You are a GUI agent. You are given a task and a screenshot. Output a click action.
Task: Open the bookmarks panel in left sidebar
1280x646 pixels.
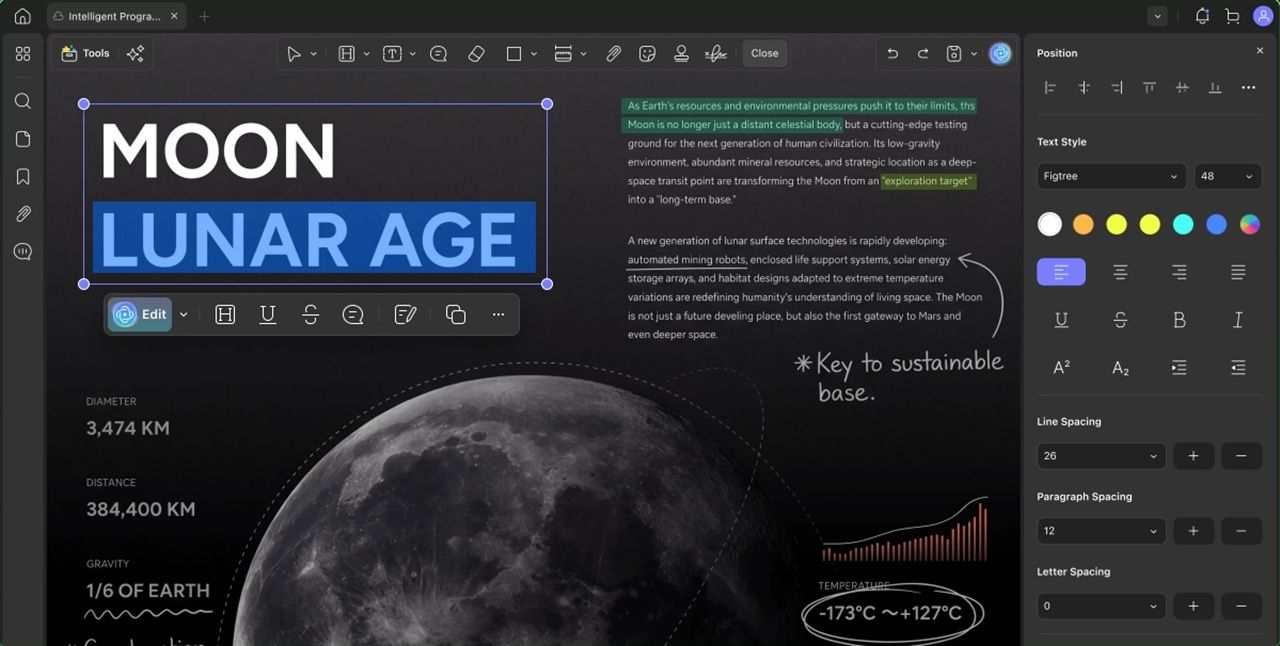[23, 177]
